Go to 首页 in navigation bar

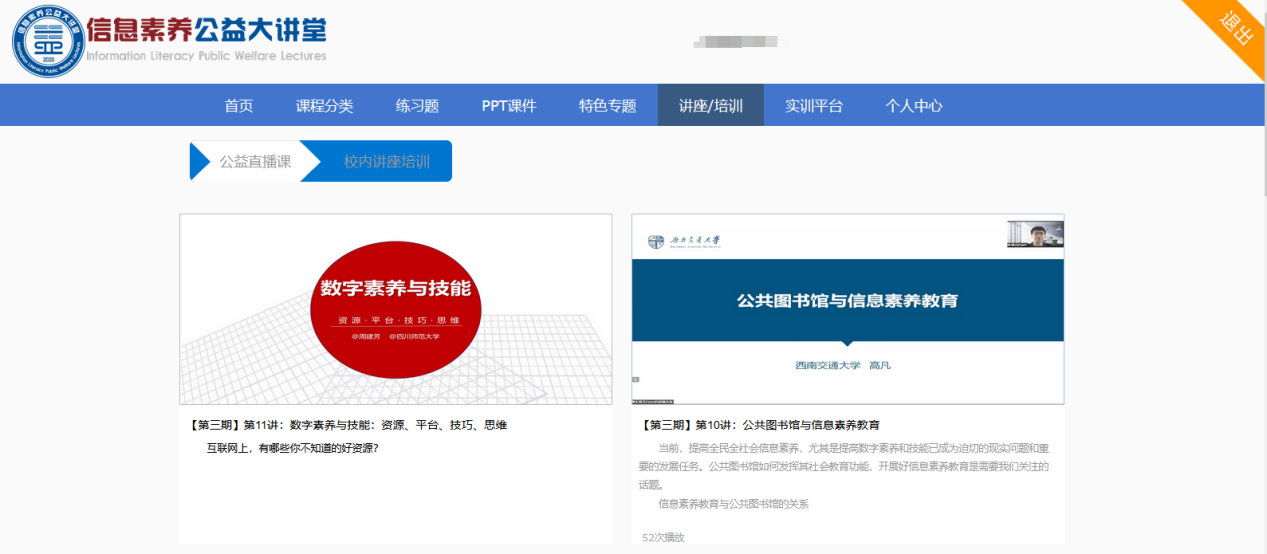coord(238,106)
